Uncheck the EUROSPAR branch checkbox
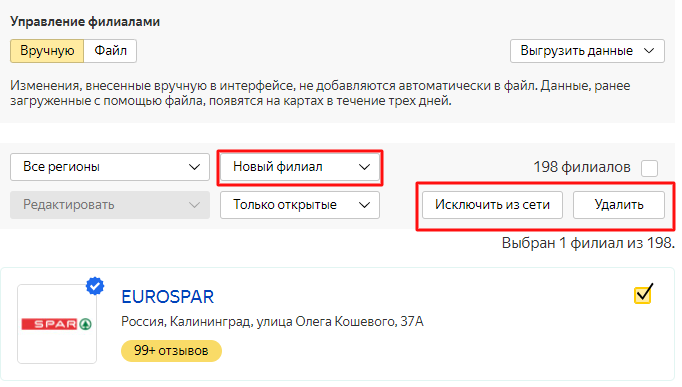Image resolution: width=682 pixels, height=387 pixels. coord(643,295)
